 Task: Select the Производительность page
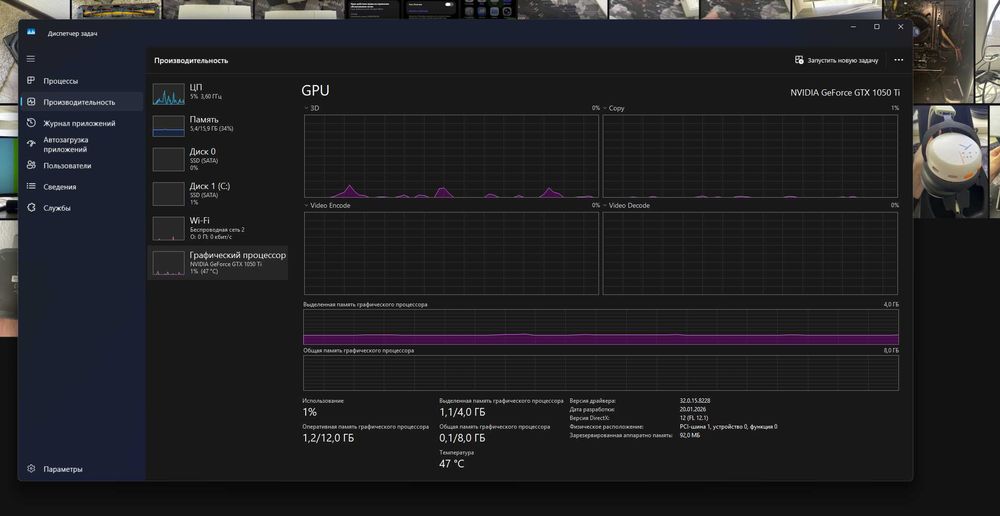82,102
